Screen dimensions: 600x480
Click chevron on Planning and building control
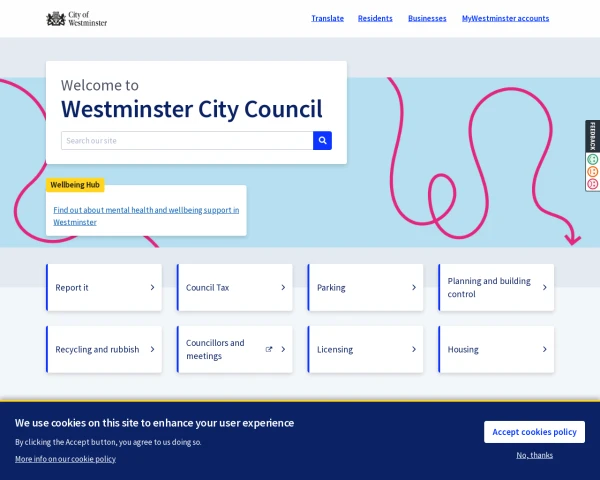545,287
